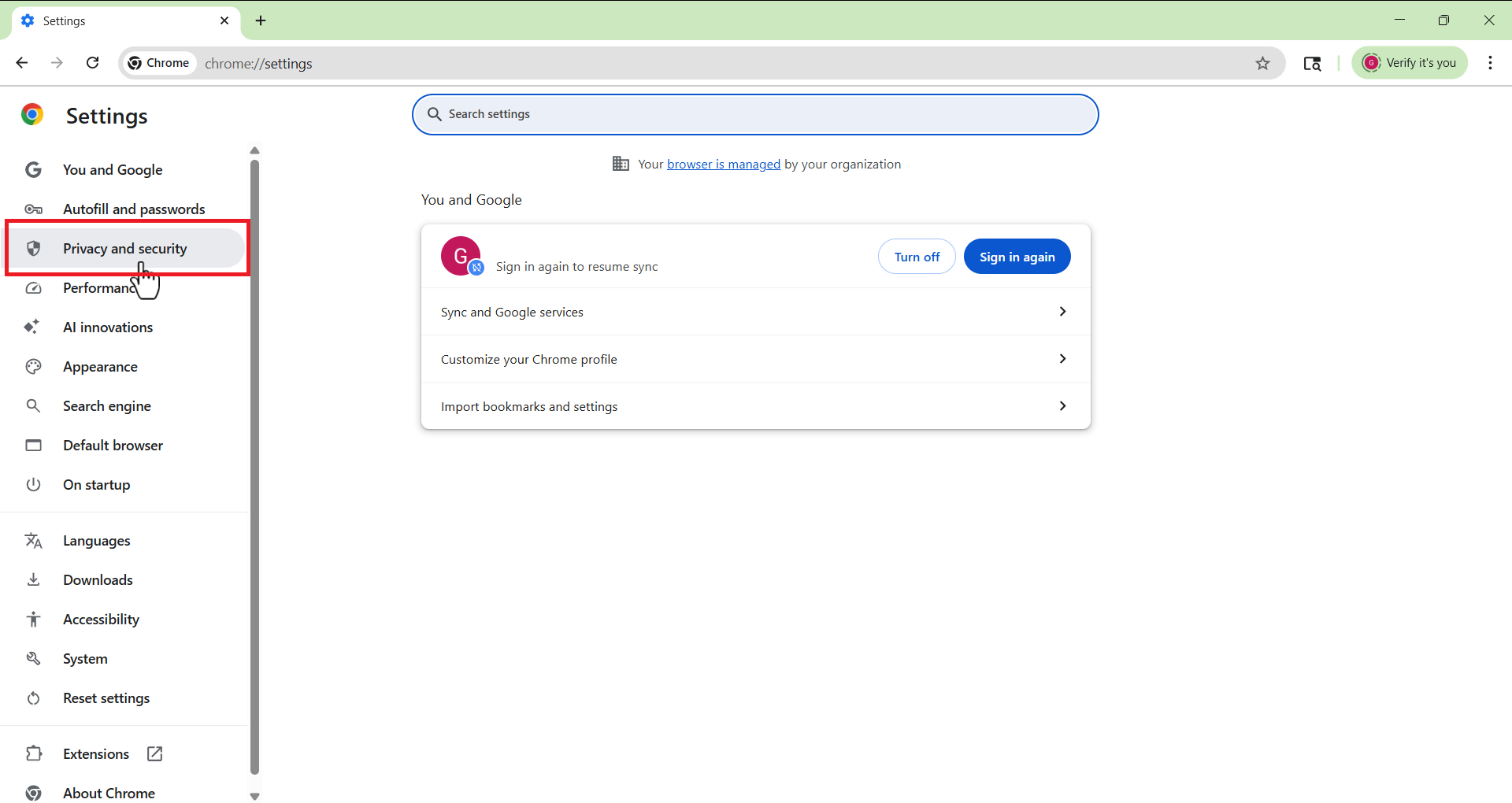The width and height of the screenshot is (1512, 803).
Task: Click the sidebar scrollbar down arrow
Action: pyautogui.click(x=254, y=796)
